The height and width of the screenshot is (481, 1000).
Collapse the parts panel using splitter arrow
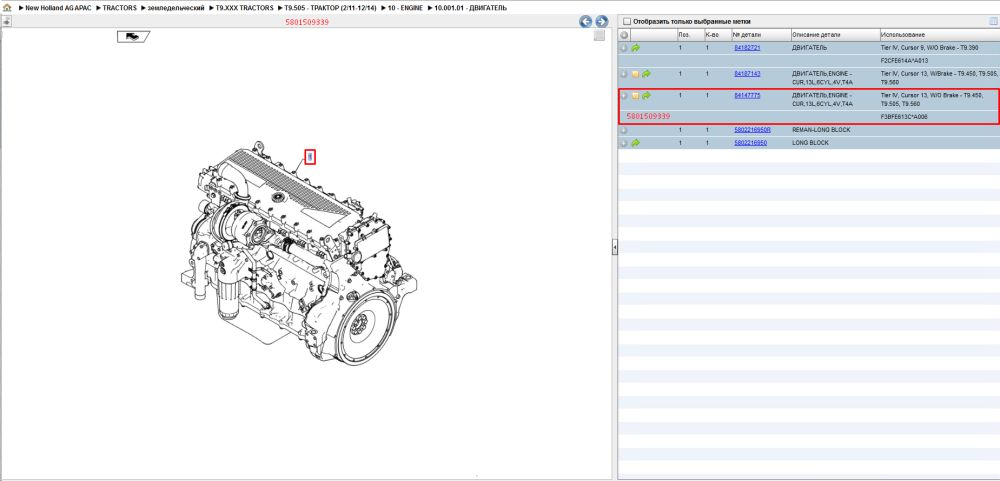(615, 246)
